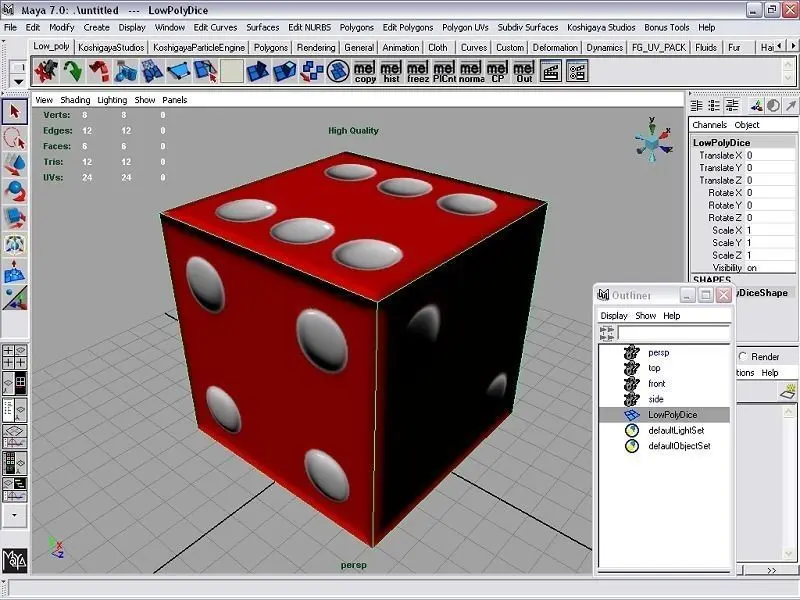The width and height of the screenshot is (800, 600).
Task: Open the Koshigaya Studios menu
Action: (x=601, y=28)
